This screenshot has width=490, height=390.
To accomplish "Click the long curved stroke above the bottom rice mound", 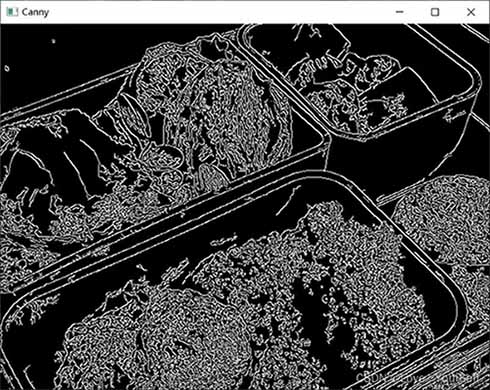I will click(x=287, y=201).
